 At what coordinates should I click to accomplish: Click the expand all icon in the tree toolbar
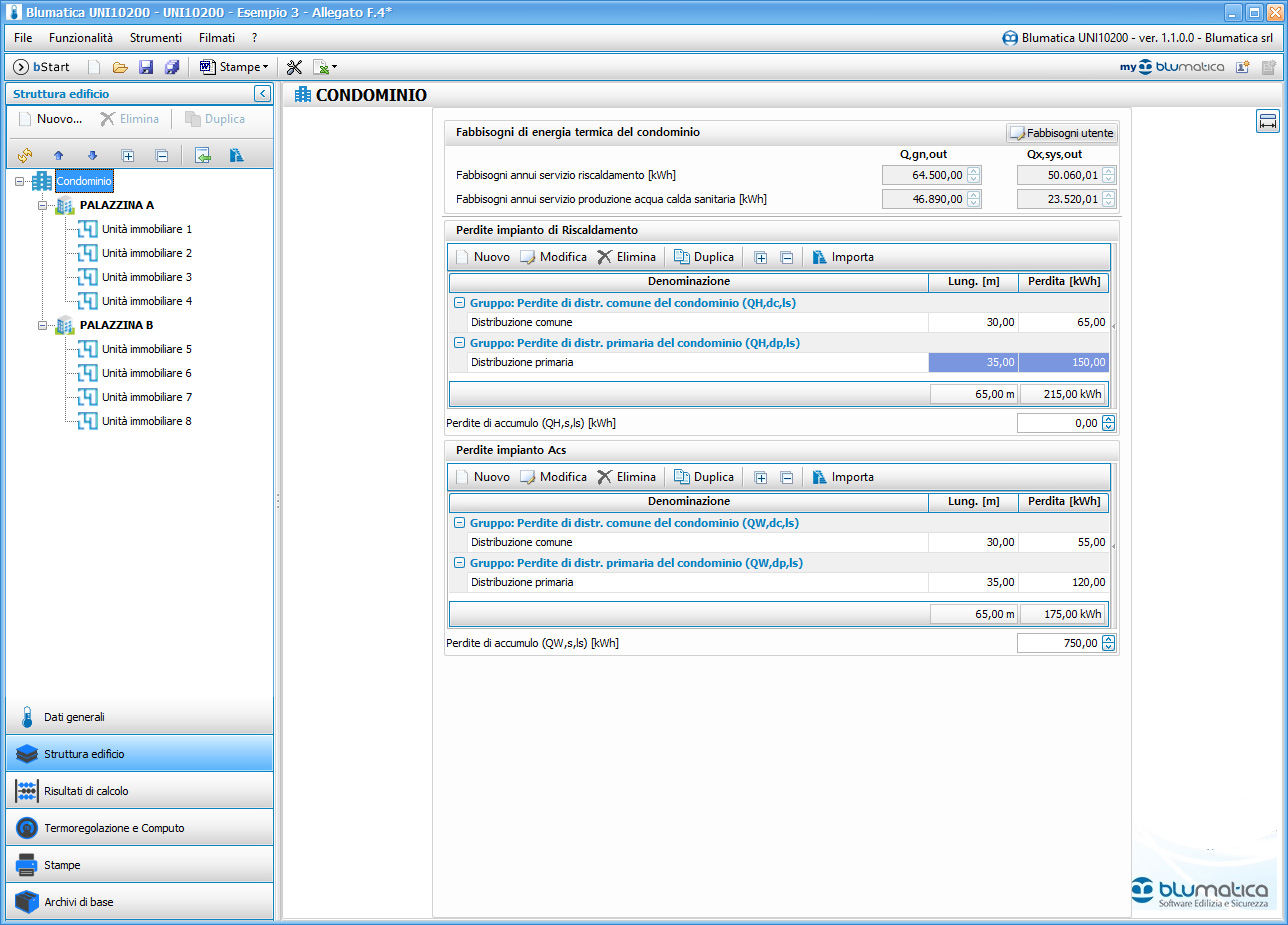click(127, 155)
